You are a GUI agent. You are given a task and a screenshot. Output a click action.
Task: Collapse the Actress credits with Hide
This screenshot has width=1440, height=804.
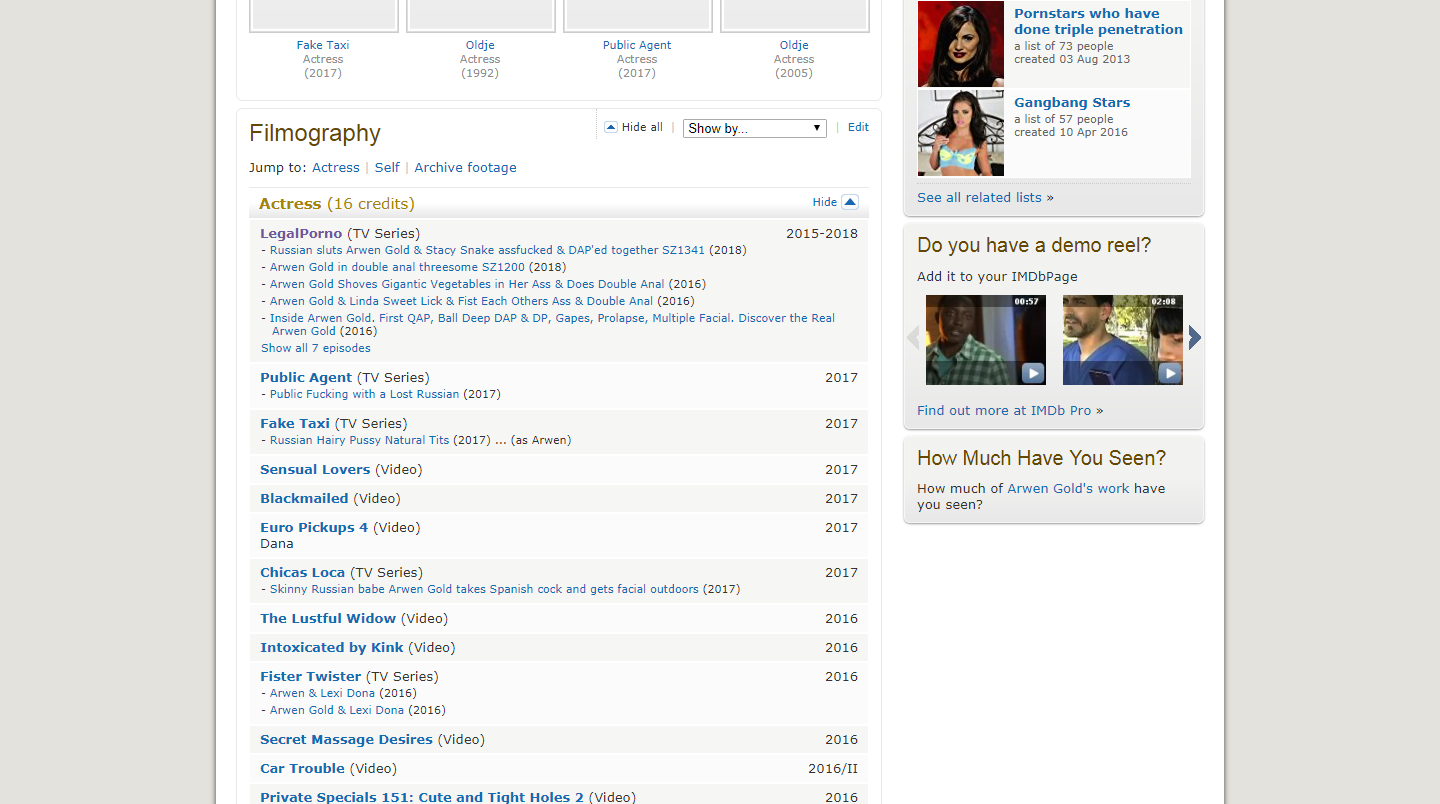(824, 202)
